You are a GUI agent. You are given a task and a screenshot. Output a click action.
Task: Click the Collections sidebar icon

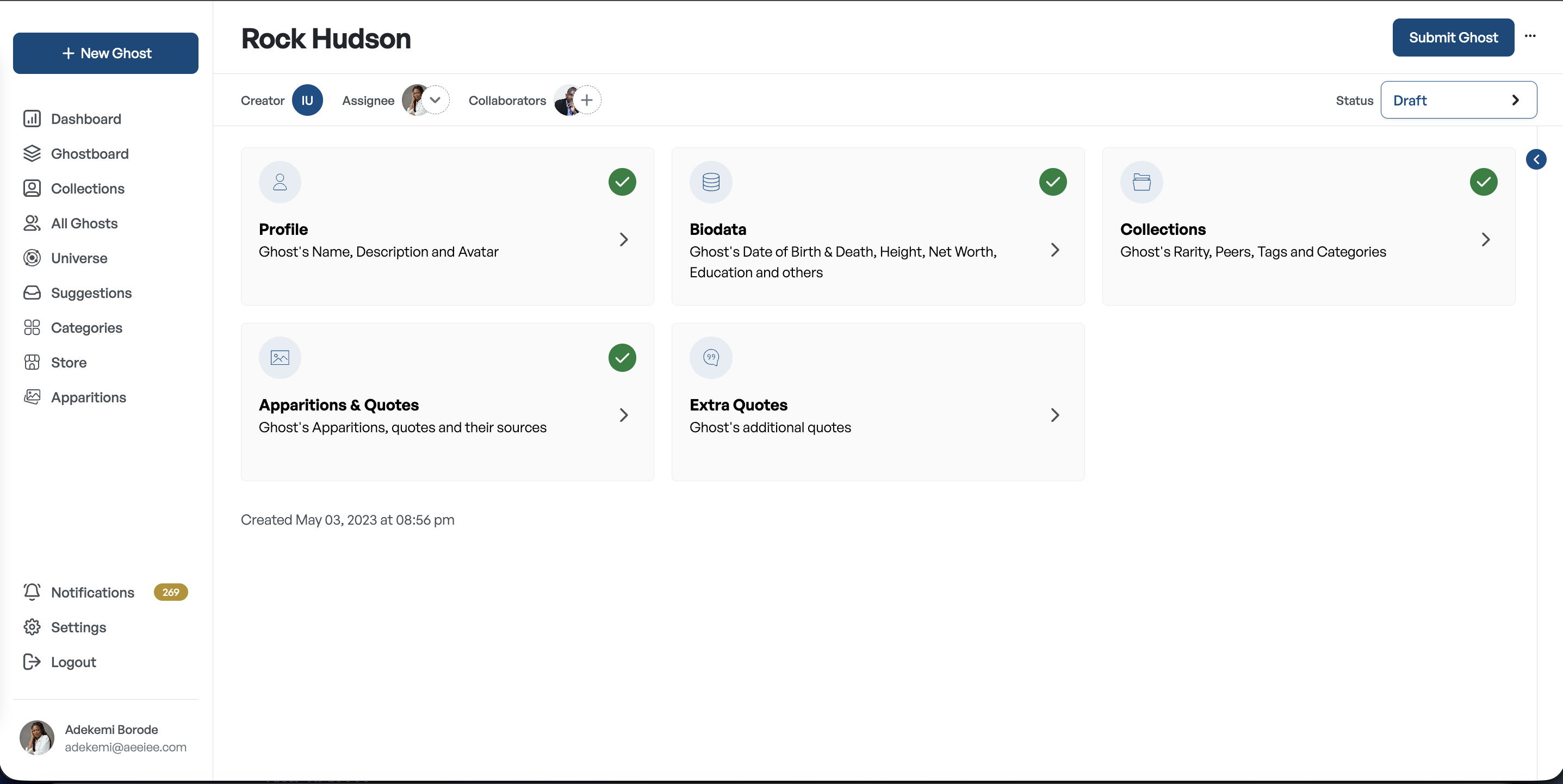point(32,188)
